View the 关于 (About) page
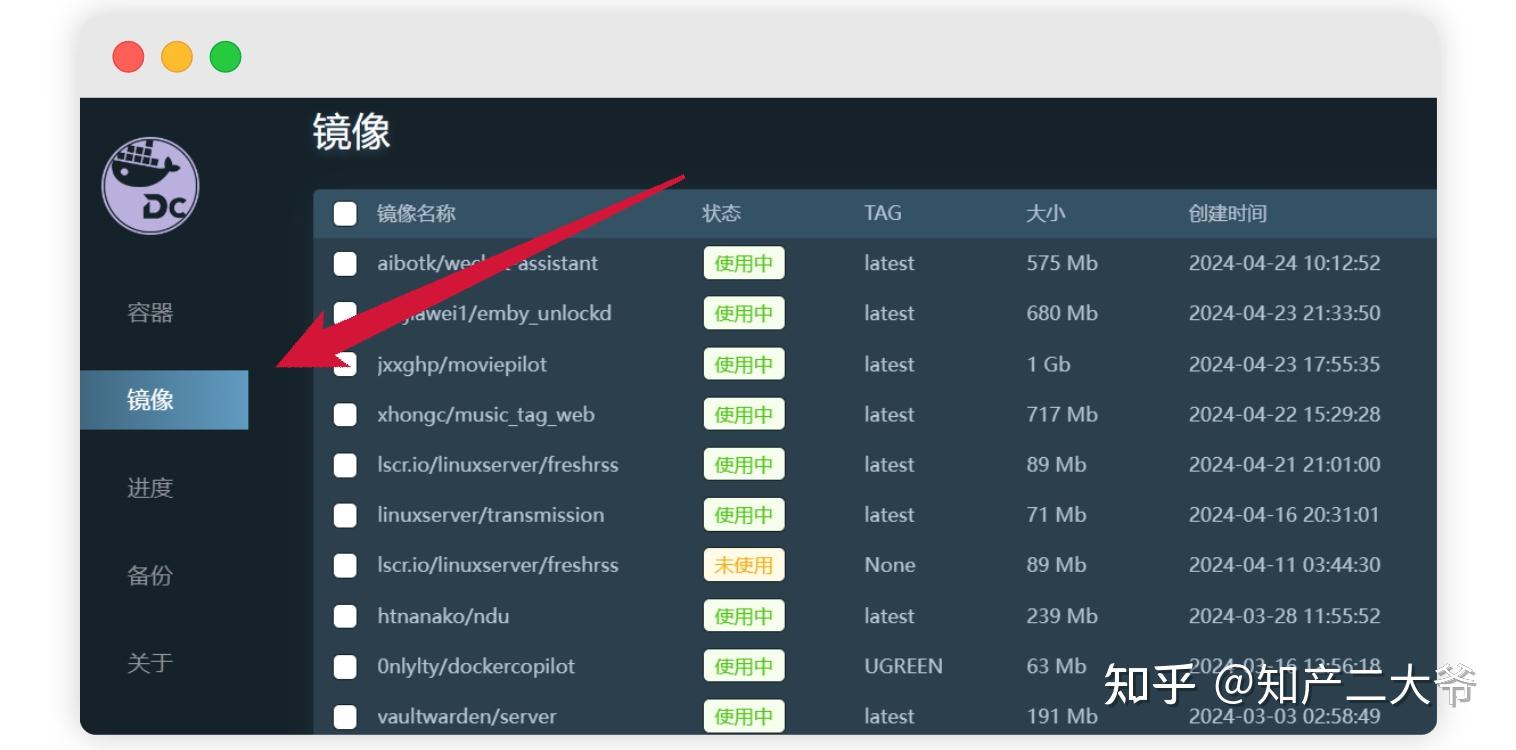This screenshot has height=750, width=1516. (150, 663)
